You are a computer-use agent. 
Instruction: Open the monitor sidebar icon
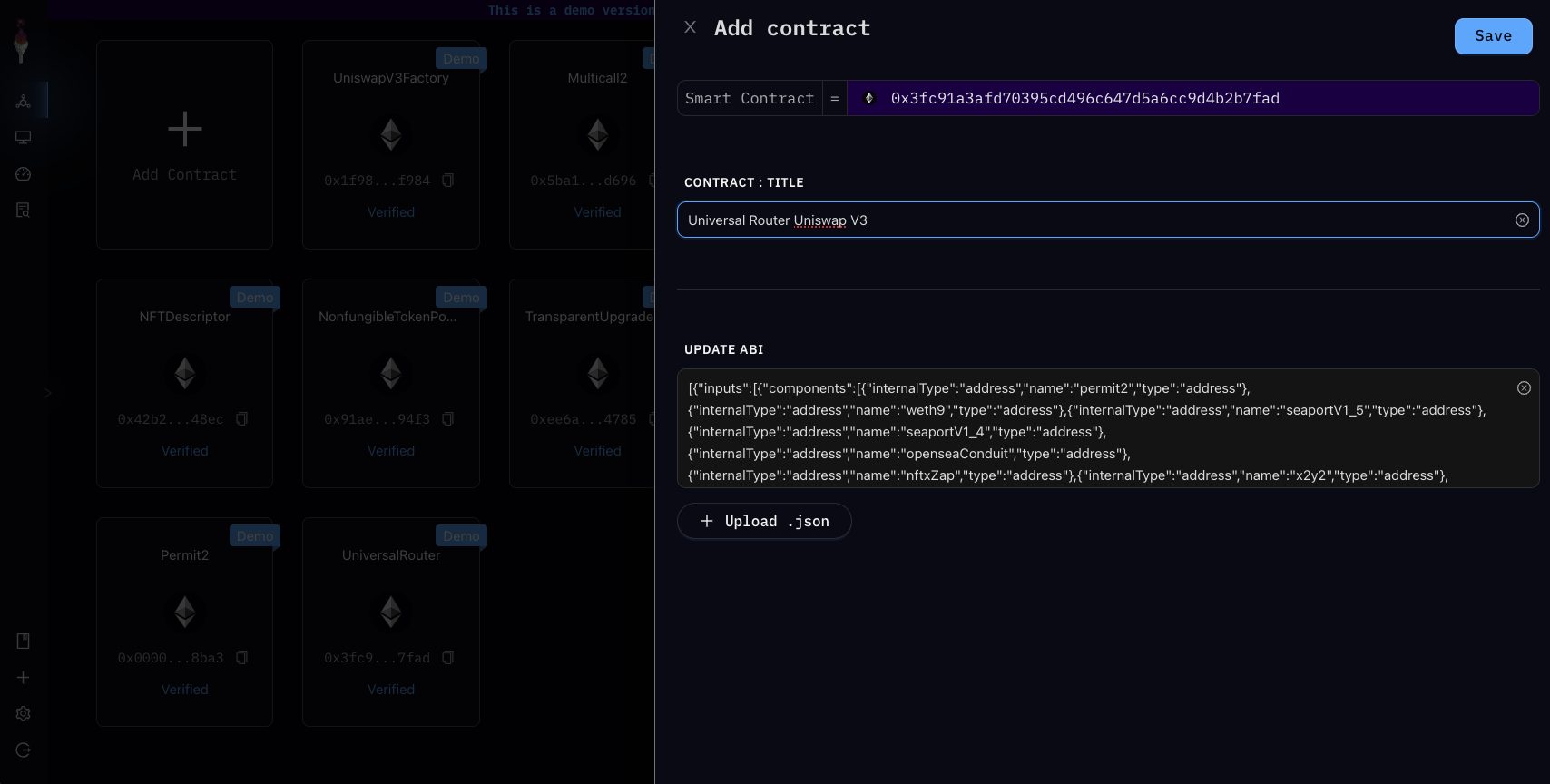(x=24, y=137)
